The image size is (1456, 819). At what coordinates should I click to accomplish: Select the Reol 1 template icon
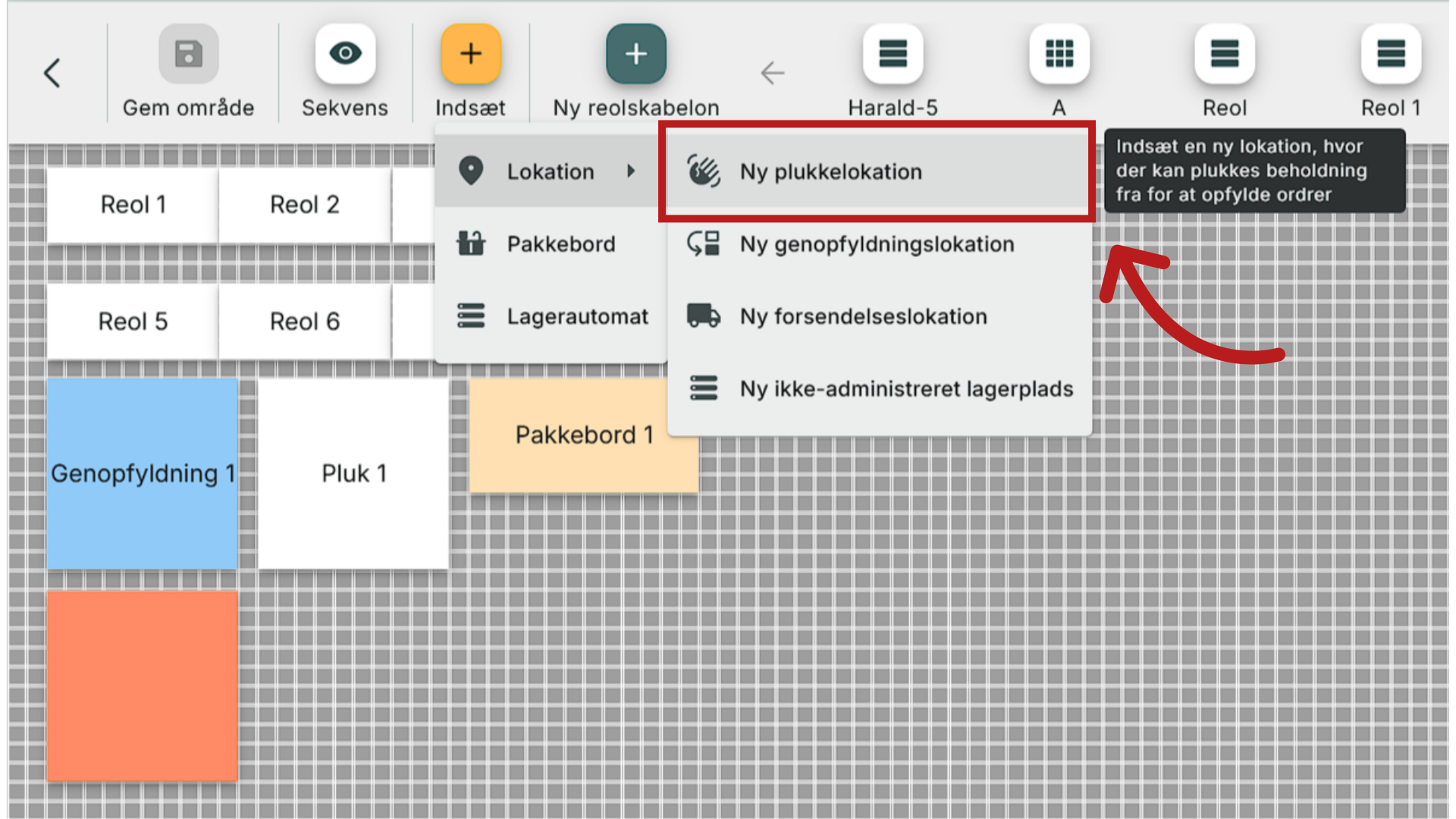1390,54
